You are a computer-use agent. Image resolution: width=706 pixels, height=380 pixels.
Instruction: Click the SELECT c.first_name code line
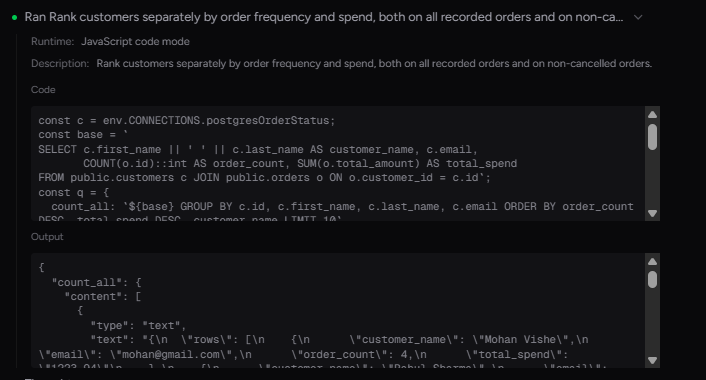[258, 149]
